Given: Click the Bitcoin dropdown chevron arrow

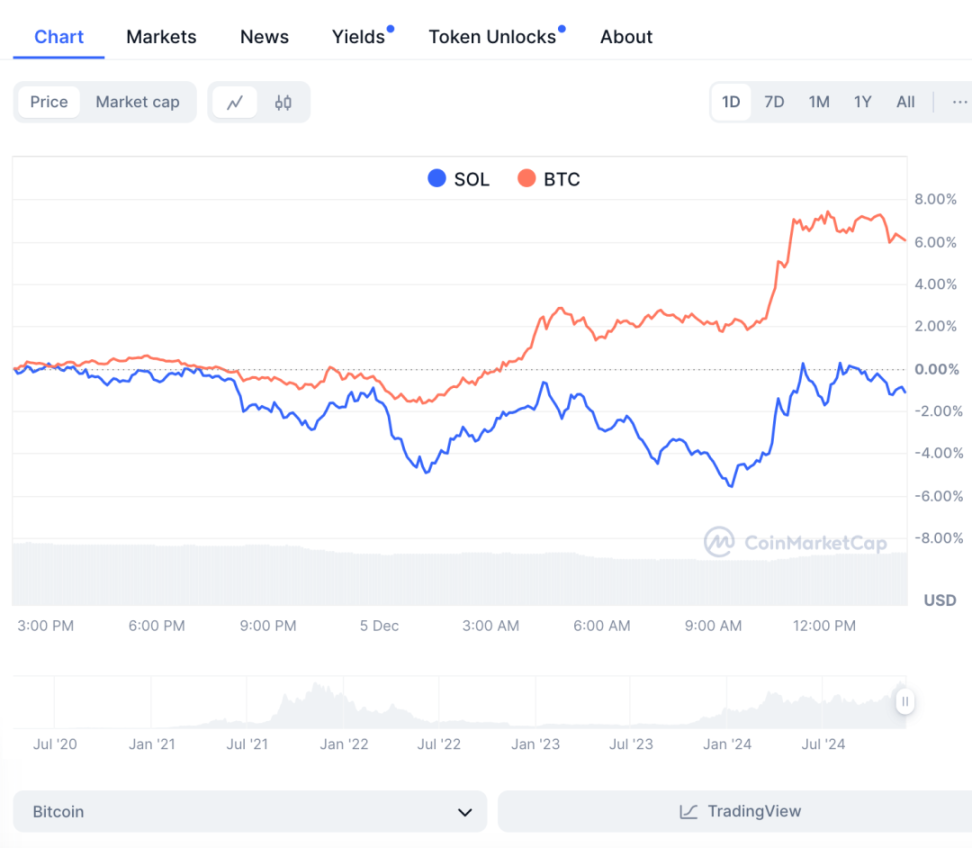Looking at the screenshot, I should coord(465,812).
